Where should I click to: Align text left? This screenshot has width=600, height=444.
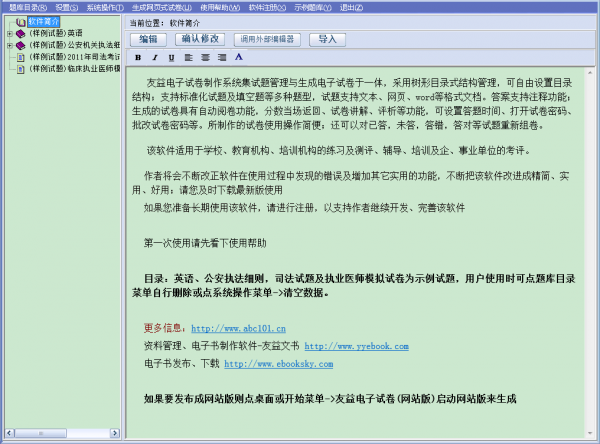pos(188,57)
